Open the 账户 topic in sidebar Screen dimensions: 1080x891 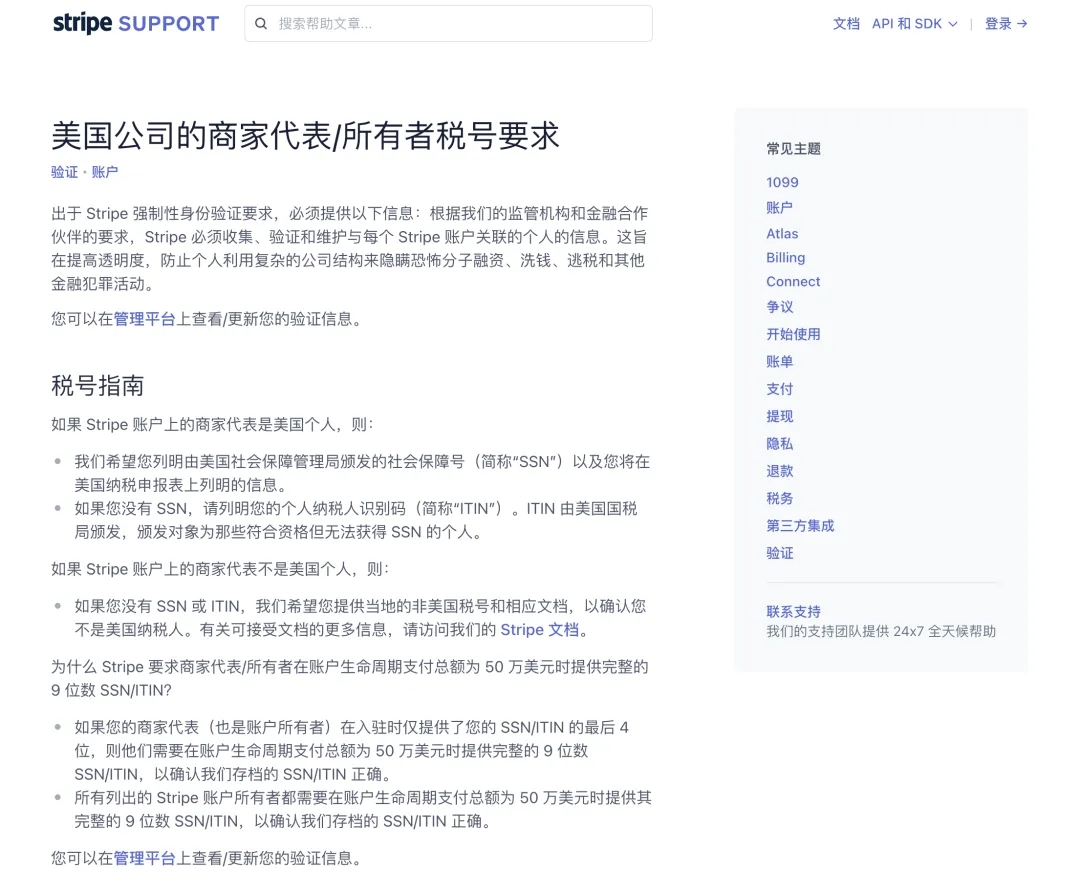tap(779, 207)
